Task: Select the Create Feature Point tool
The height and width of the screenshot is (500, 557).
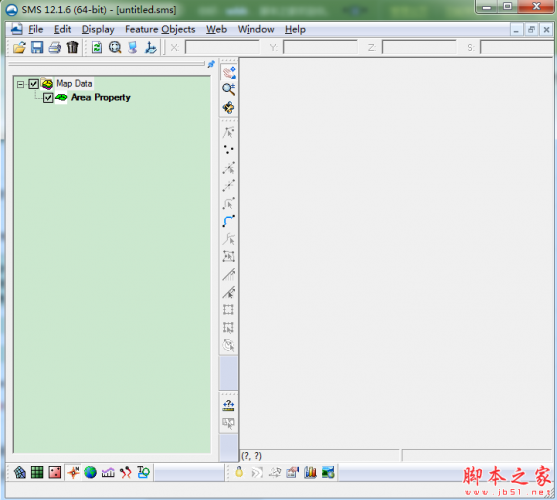Action: pyautogui.click(x=228, y=149)
